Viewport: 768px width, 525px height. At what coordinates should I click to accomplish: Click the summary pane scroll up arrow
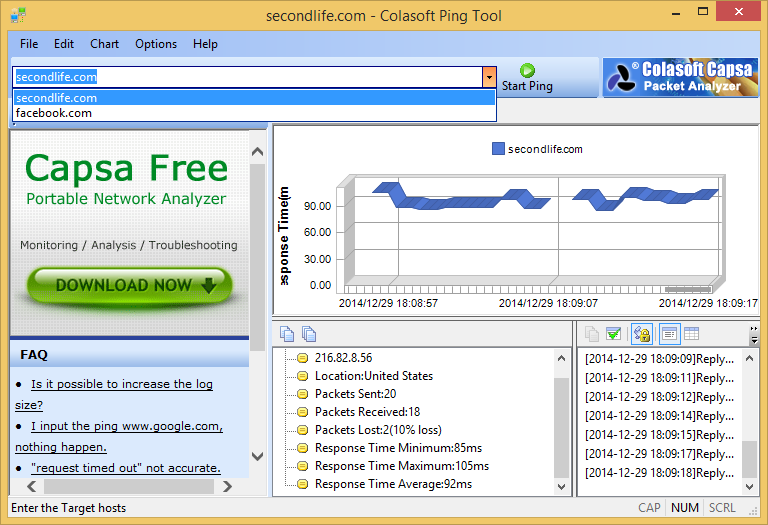(x=561, y=358)
